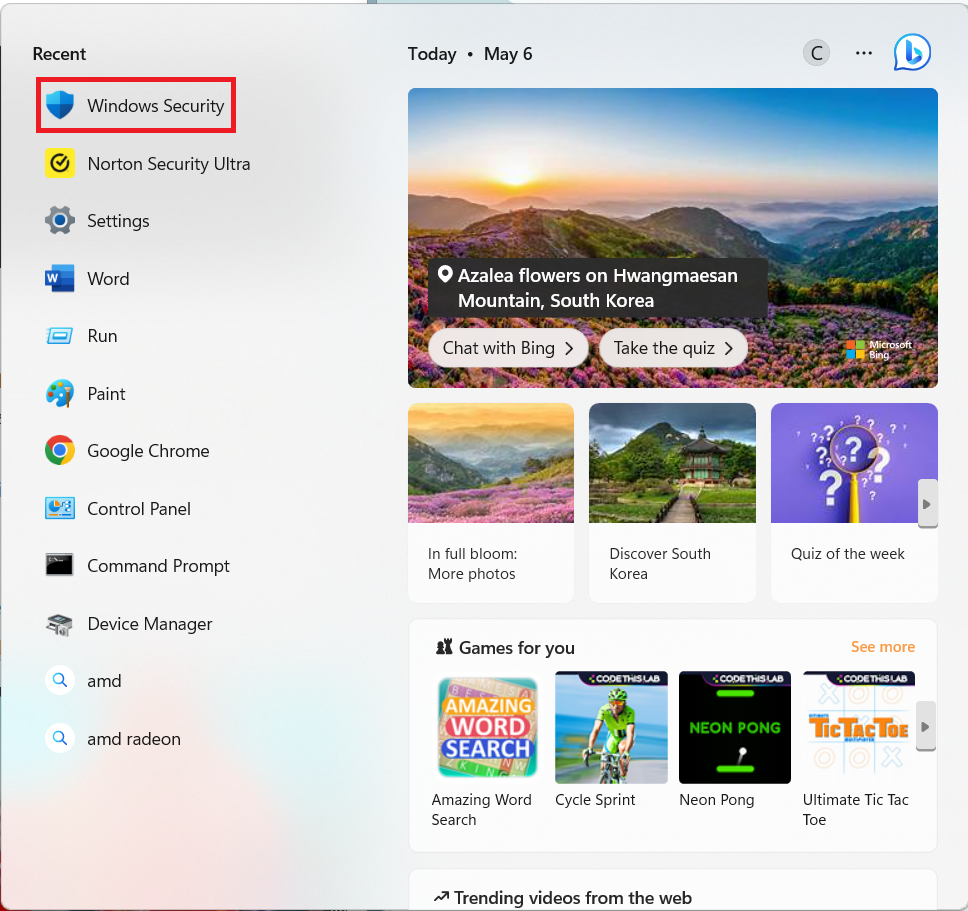
Task: Open the three-dot more options menu
Action: pos(864,54)
